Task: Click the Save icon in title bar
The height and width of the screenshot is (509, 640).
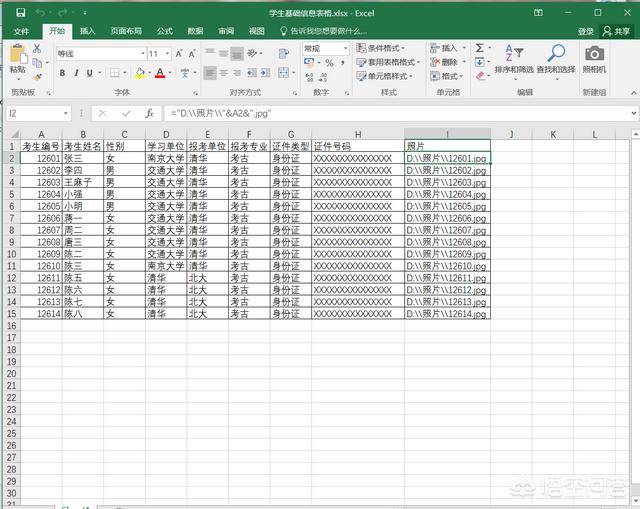Action: tap(20, 13)
